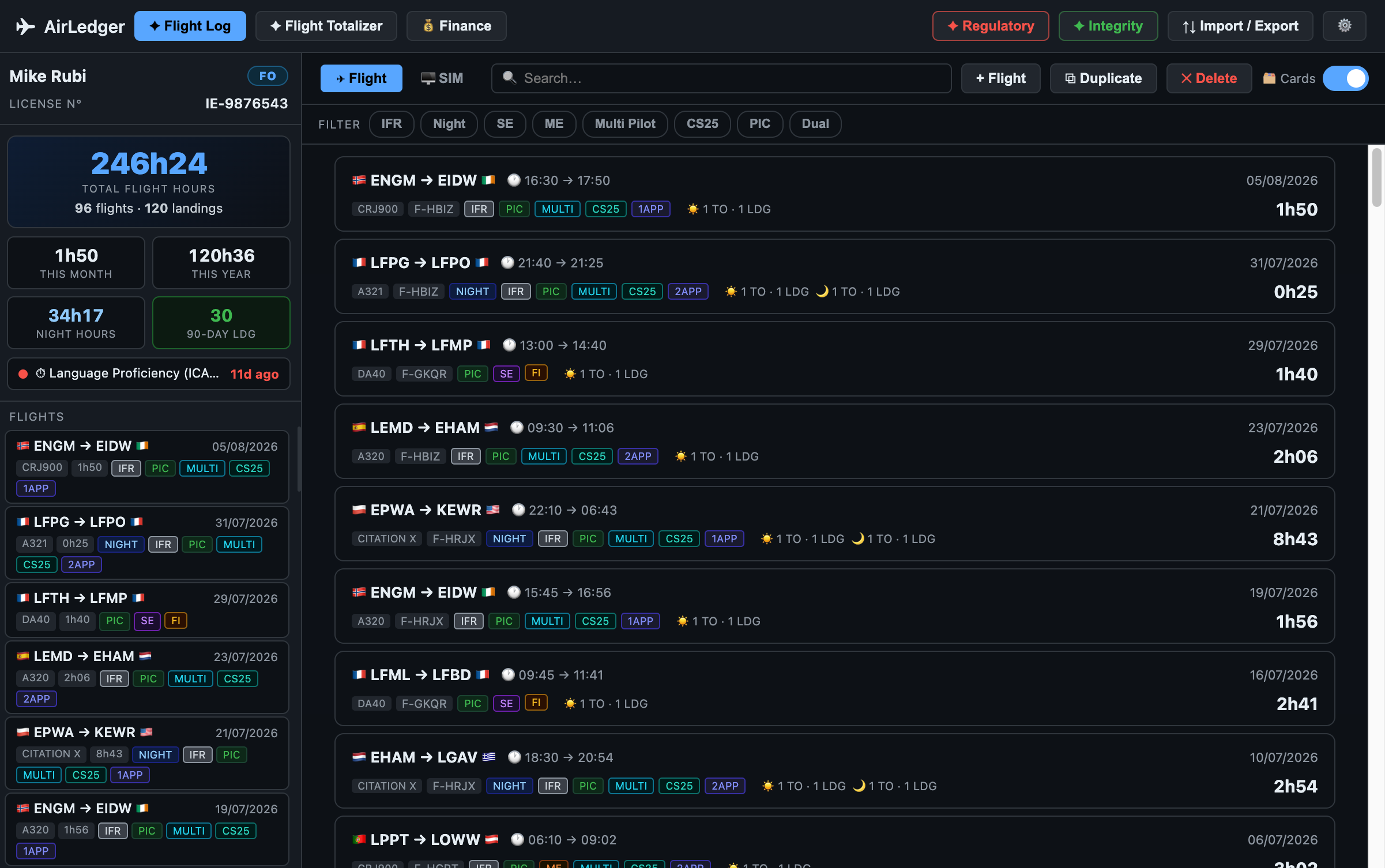Click the Cards folder icon

click(1269, 78)
